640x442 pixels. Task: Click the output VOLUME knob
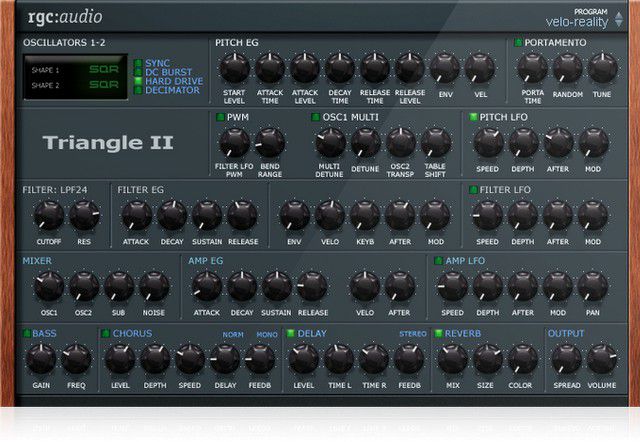tap(602, 359)
